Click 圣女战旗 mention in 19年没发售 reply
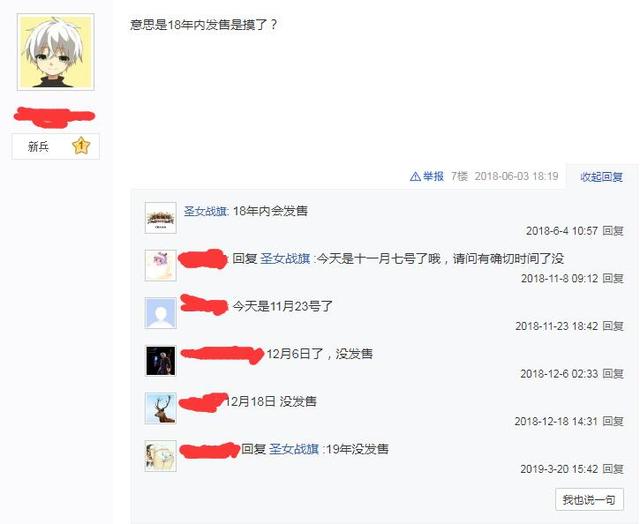Viewport: 640px width, 524px height. [293, 449]
